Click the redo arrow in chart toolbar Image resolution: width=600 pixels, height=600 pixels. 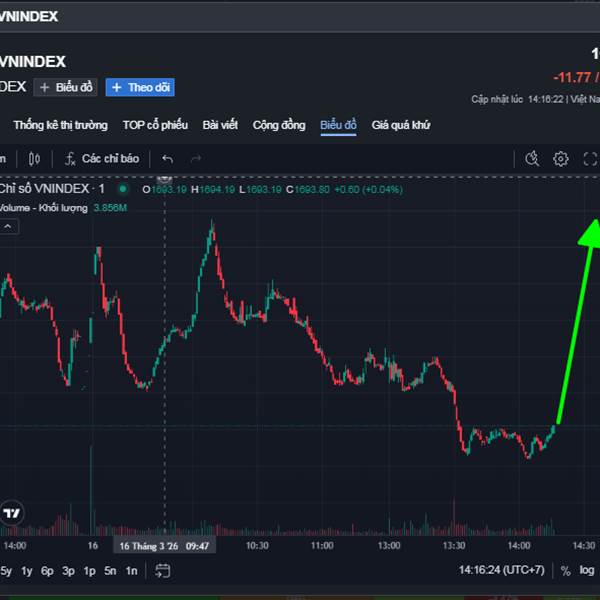[x=196, y=158]
